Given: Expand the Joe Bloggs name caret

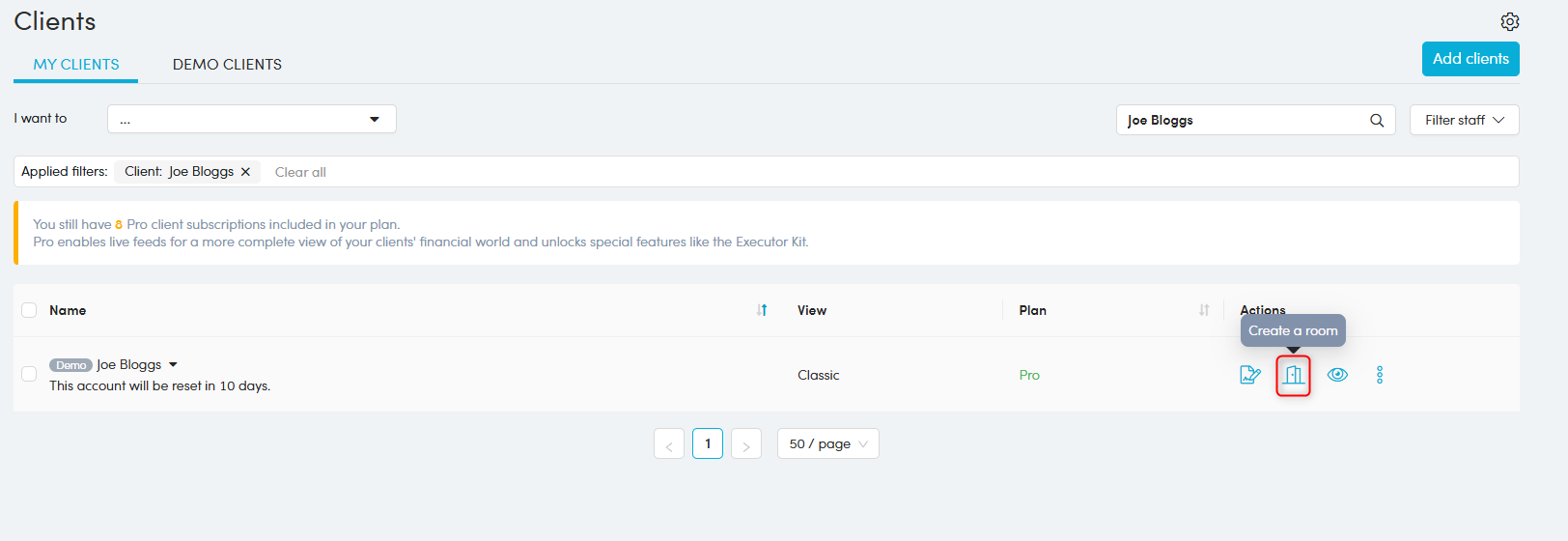Looking at the screenshot, I should pyautogui.click(x=174, y=365).
